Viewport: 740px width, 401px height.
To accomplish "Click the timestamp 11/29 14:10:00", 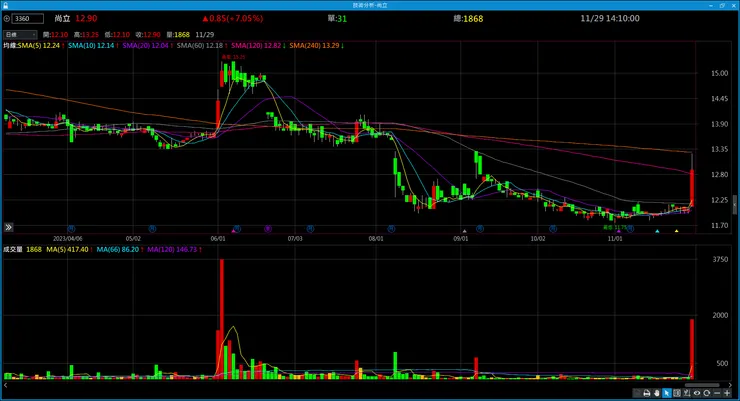I will (610, 18).
